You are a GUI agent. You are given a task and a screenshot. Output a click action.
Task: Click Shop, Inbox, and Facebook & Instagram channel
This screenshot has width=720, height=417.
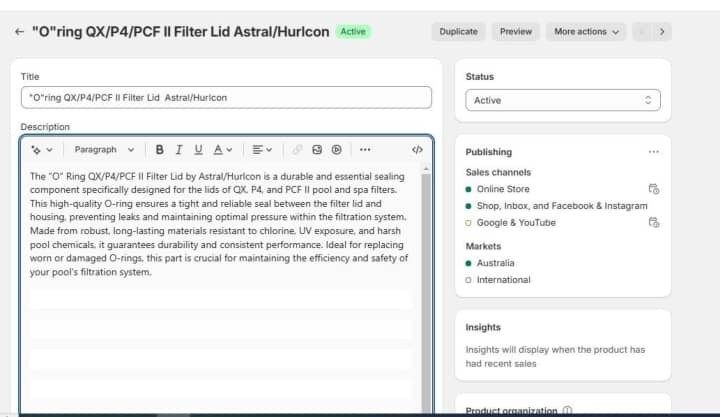click(562, 206)
